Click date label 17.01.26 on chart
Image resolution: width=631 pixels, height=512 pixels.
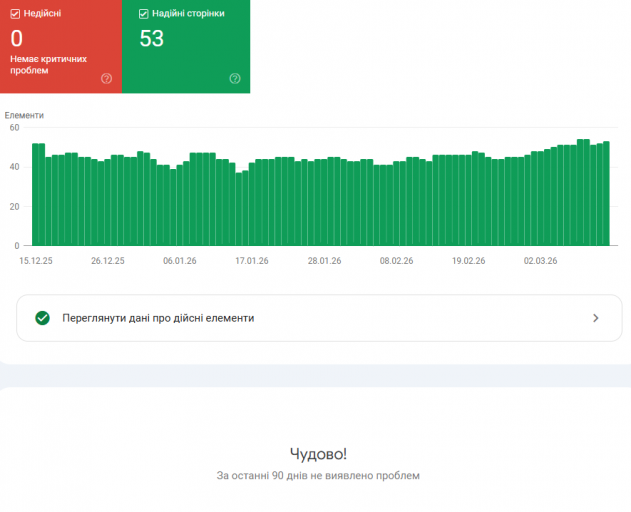coord(252,261)
